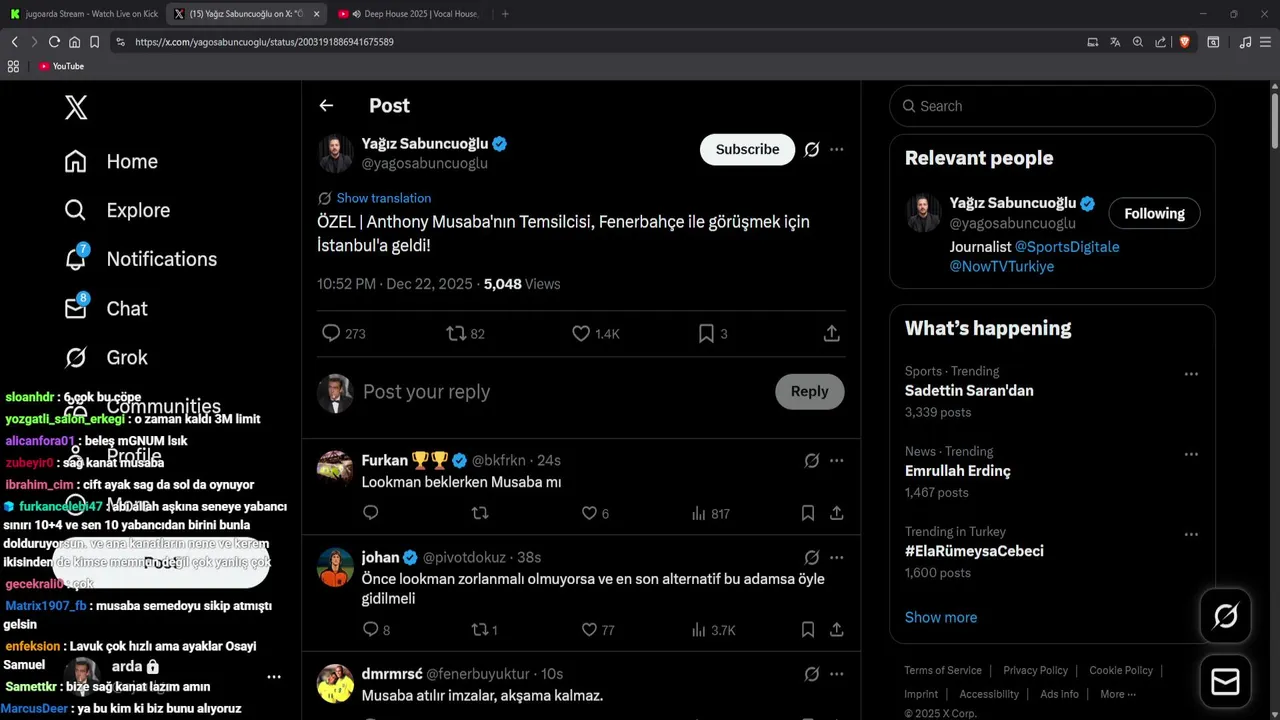Expand More footer links menu
The image size is (1280, 720).
coord(1117,694)
